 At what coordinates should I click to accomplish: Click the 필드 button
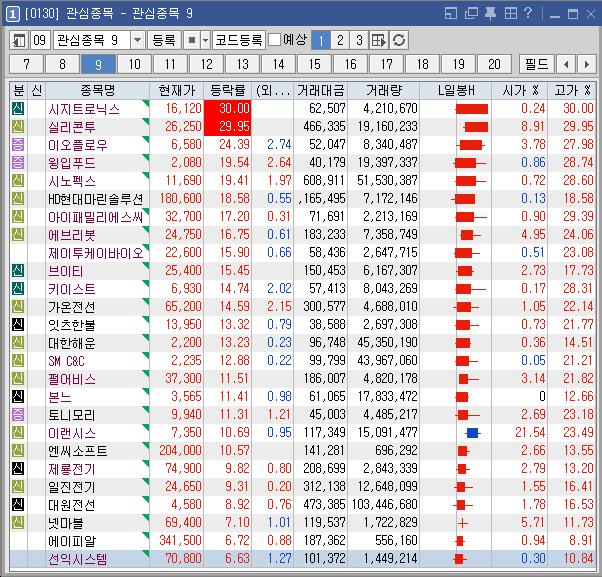click(536, 64)
